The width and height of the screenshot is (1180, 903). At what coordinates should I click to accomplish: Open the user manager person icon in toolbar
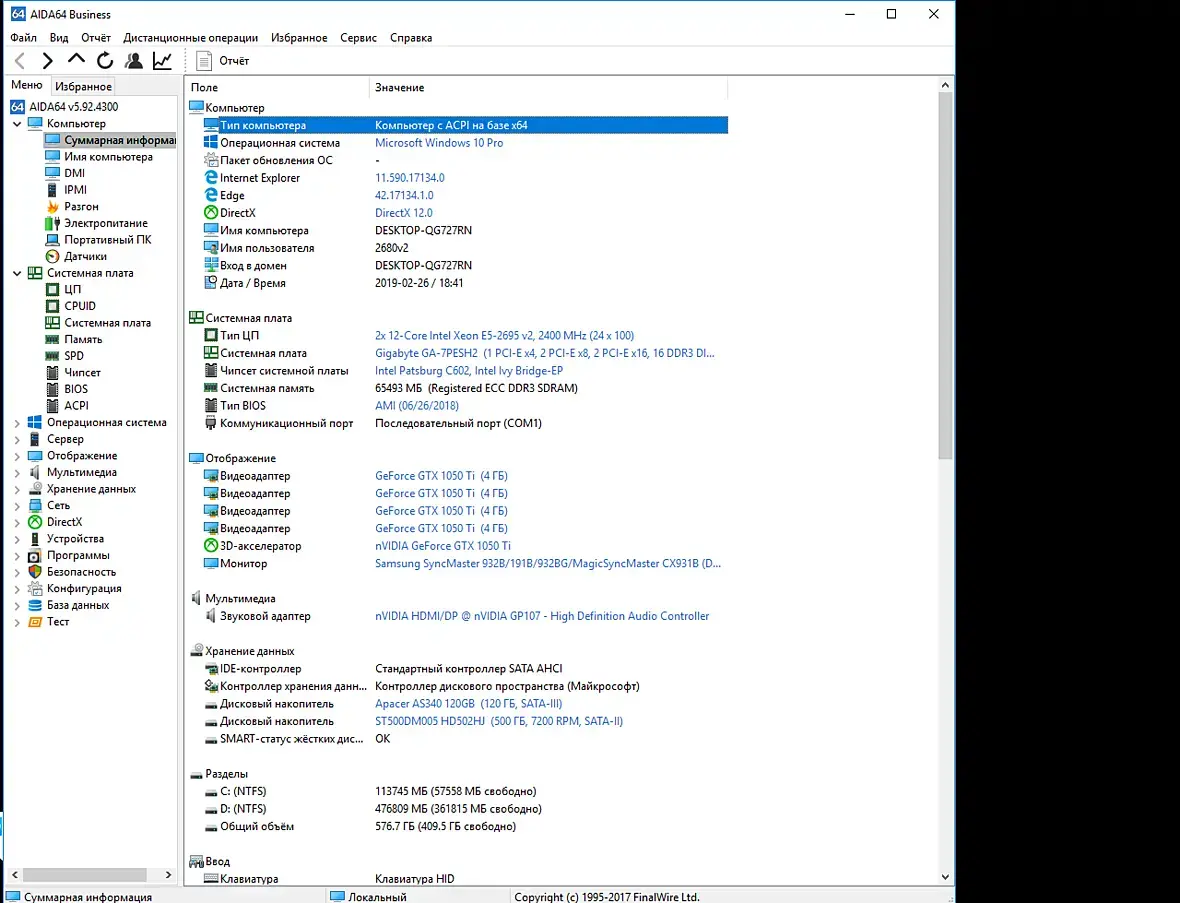point(134,61)
